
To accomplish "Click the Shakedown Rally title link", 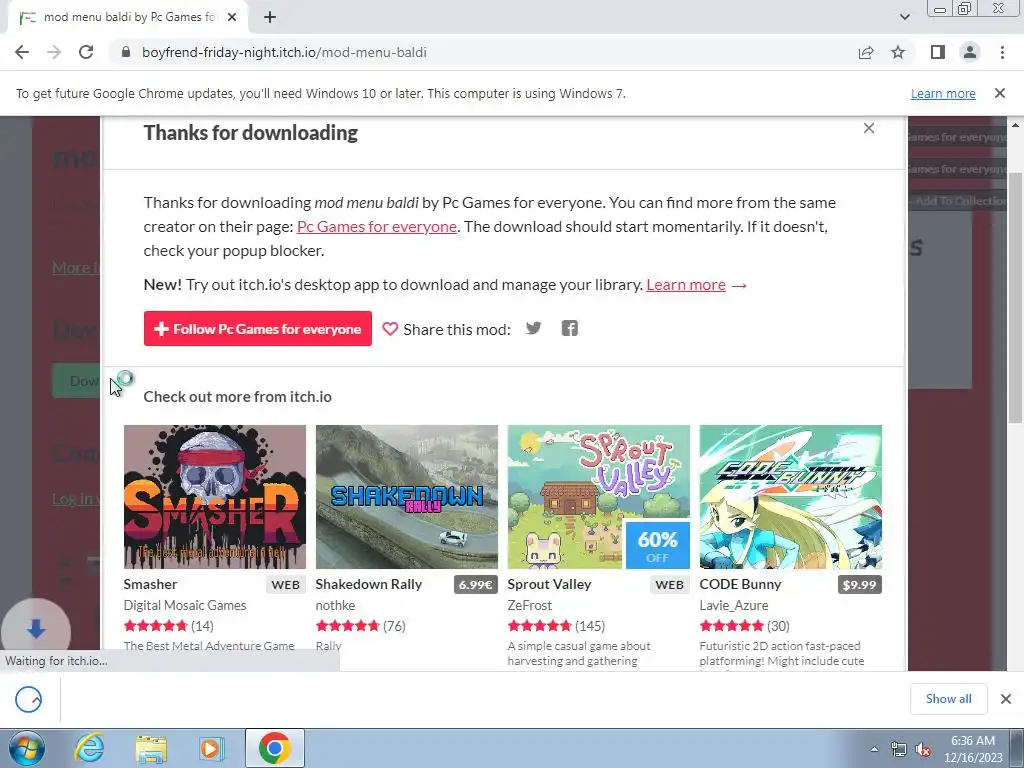I will (x=369, y=584).
